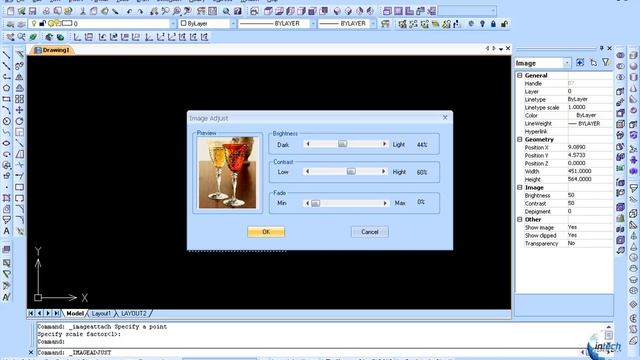This screenshot has width=640, height=360.
Task: Click the Select Objects cursor icon
Action: pos(593,62)
